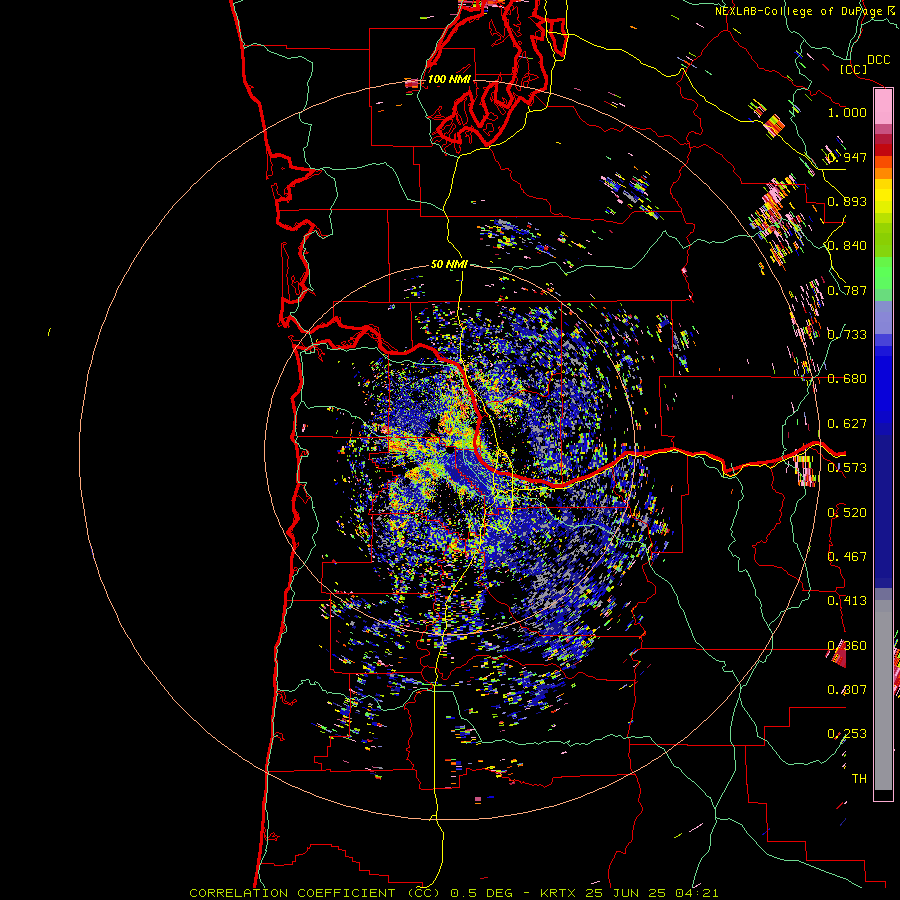Click the 0.947 value on the color scale
Screen dimensions: 900x900
(847, 157)
